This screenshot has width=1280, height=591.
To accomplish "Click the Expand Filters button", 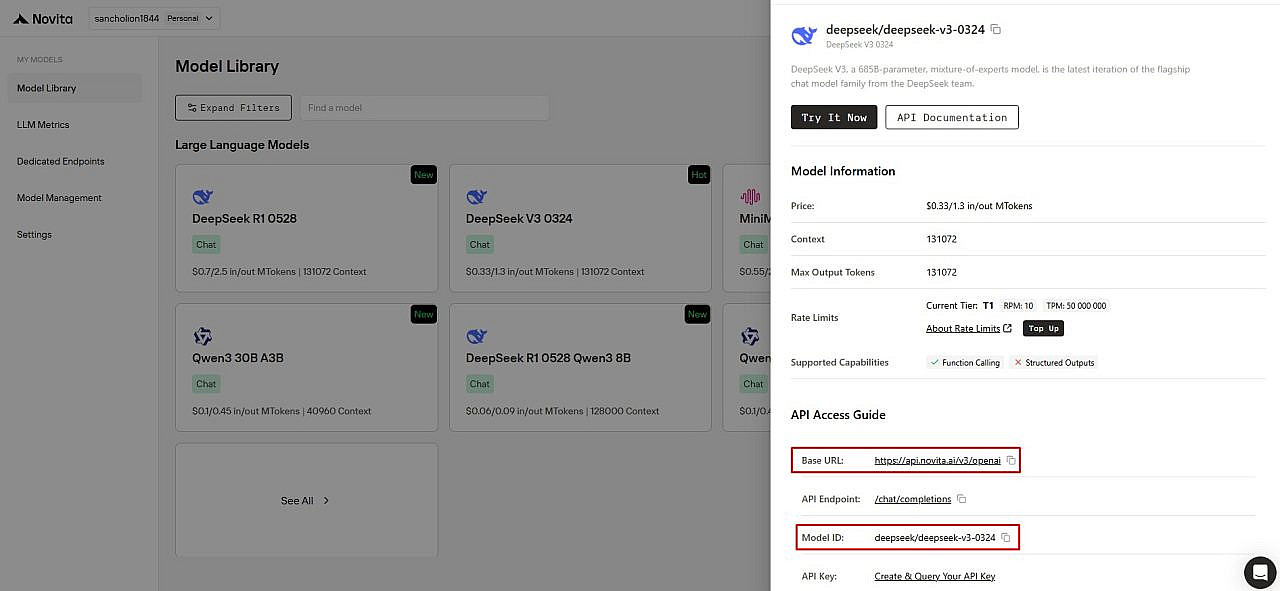I will click(234, 108).
